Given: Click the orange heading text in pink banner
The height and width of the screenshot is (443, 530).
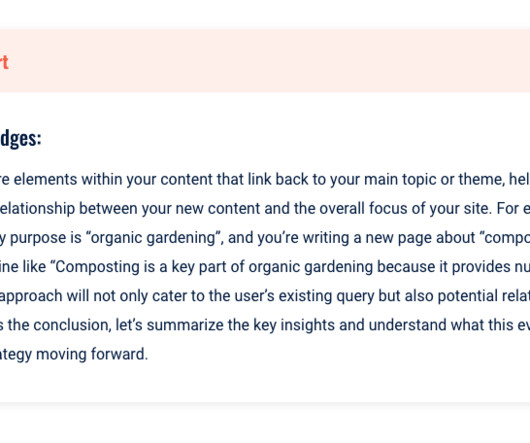Looking at the screenshot, I should coord(4,62).
